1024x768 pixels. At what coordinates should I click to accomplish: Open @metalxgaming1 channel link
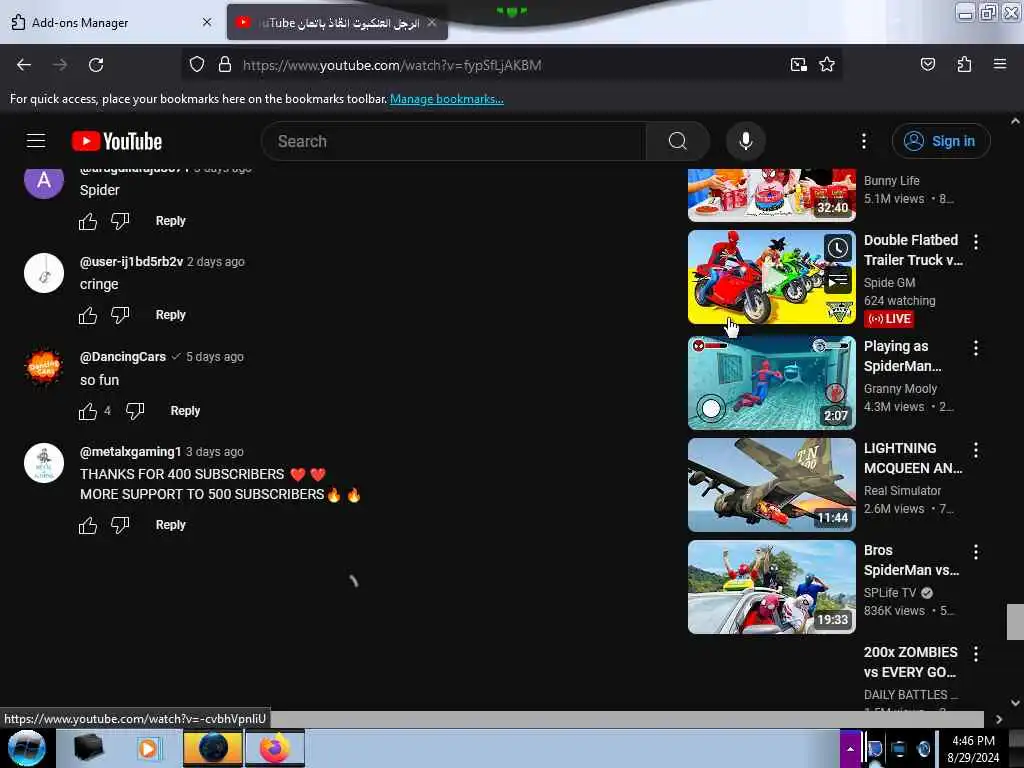(x=131, y=451)
